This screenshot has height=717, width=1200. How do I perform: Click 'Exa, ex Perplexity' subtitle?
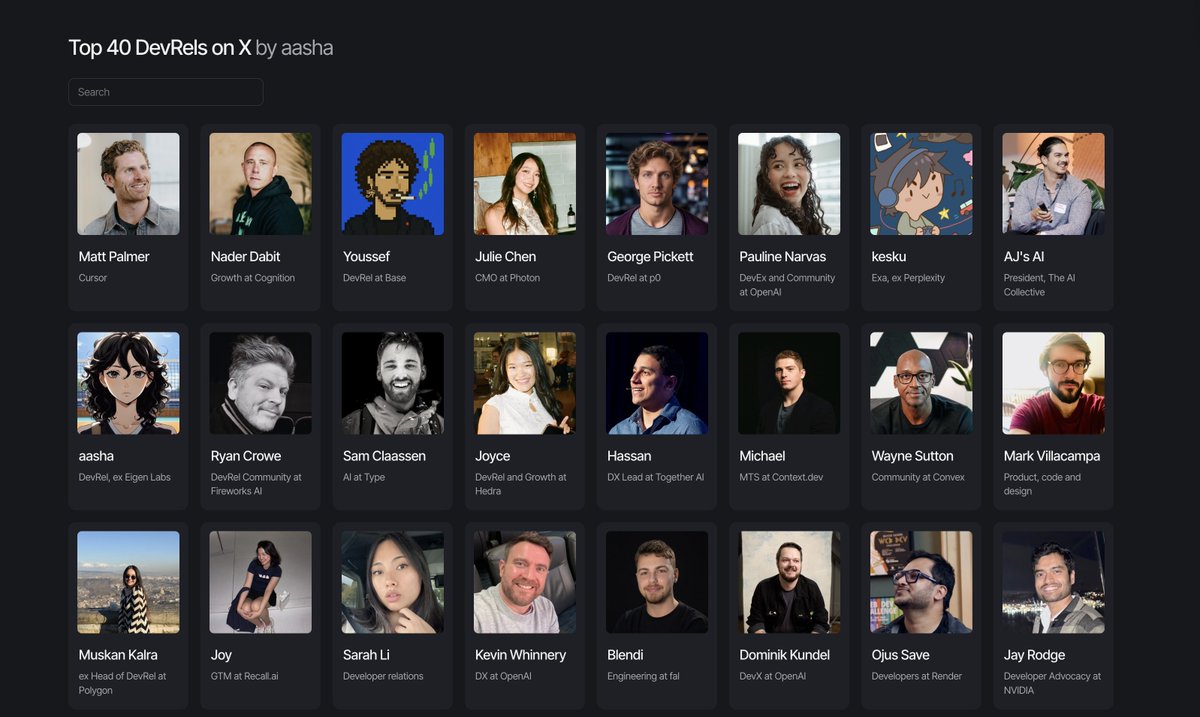point(908,278)
